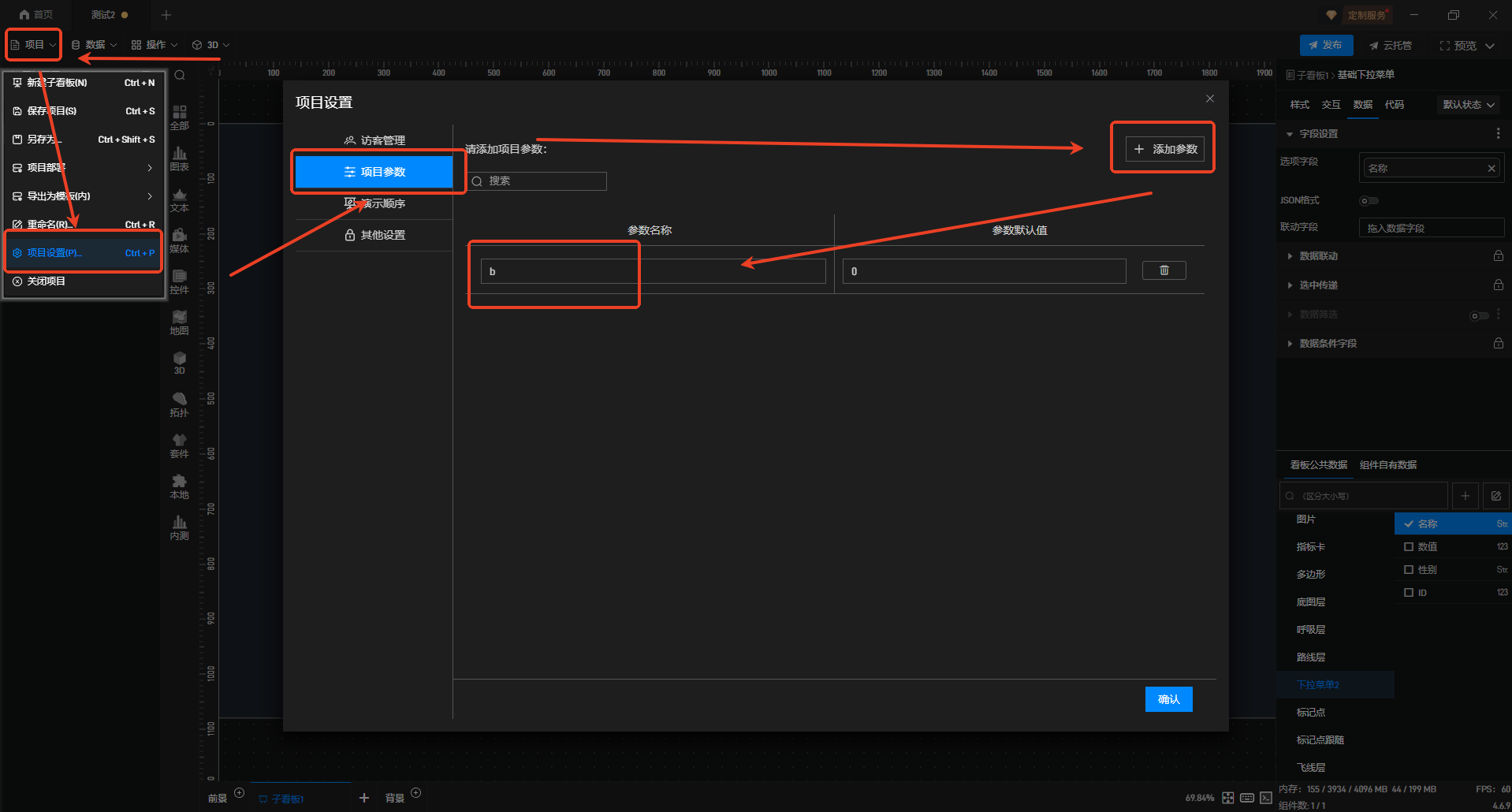Select the 媒体 media components icon
This screenshot has width=1512, height=812.
(x=180, y=240)
